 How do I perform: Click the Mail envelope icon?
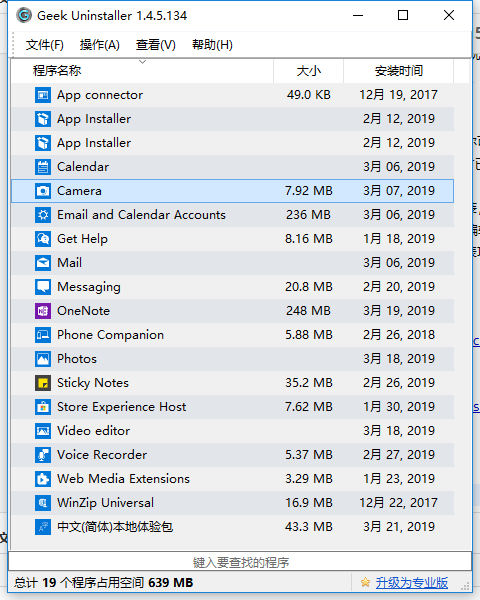[x=43, y=262]
